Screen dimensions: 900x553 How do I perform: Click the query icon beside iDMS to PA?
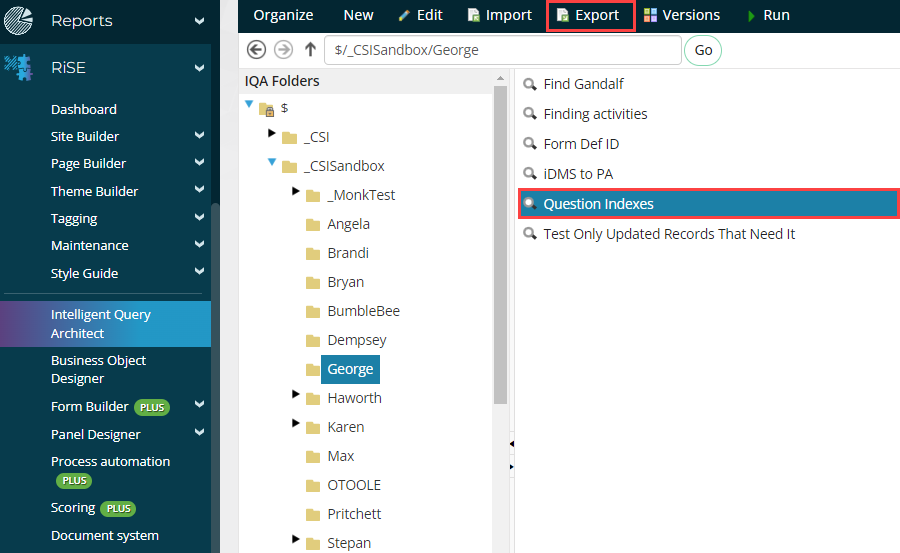click(x=530, y=174)
